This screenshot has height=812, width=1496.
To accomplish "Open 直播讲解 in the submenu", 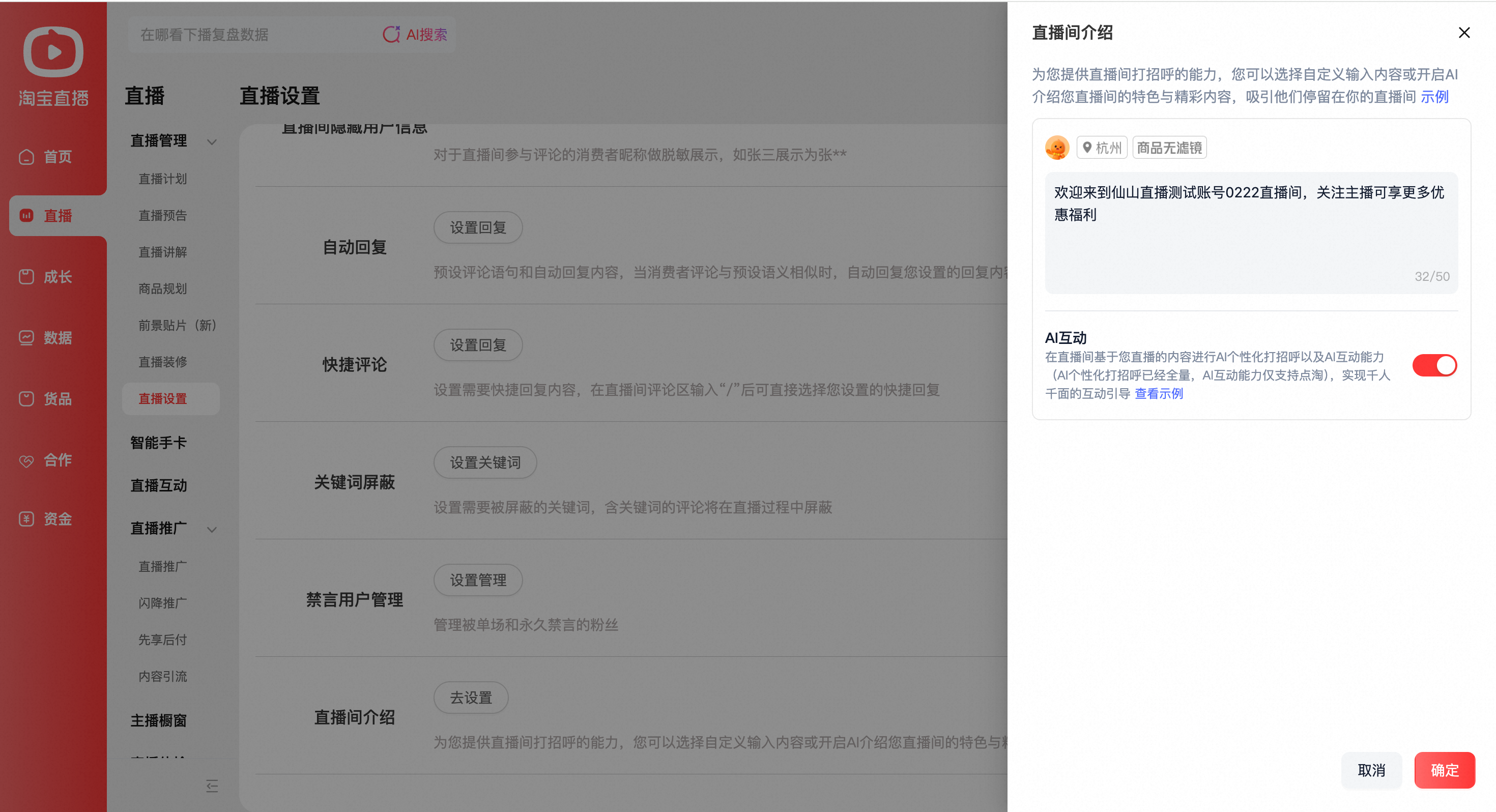I will coord(163,252).
